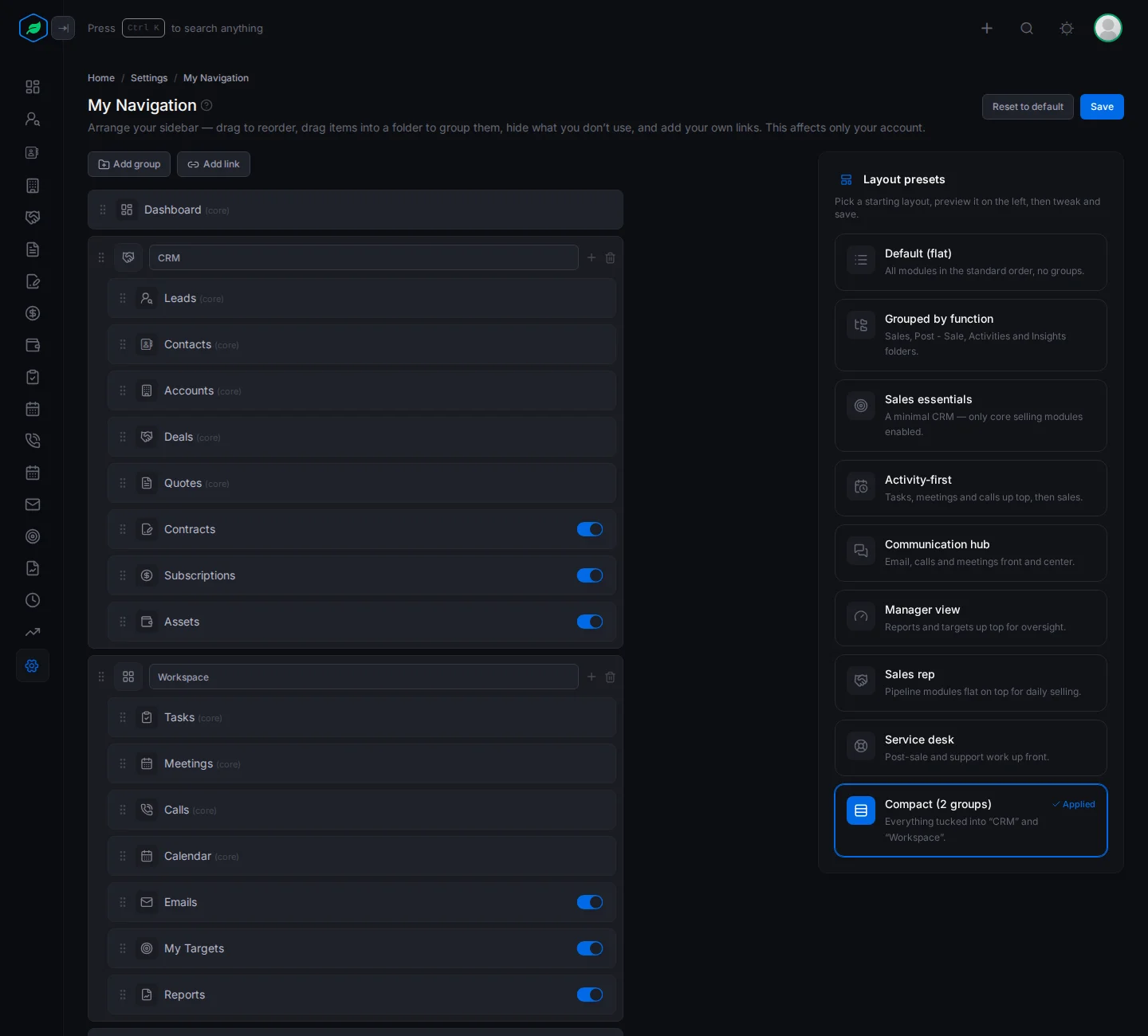The width and height of the screenshot is (1148, 1036).
Task: Go to Home breadcrumb
Action: pyautogui.click(x=101, y=78)
